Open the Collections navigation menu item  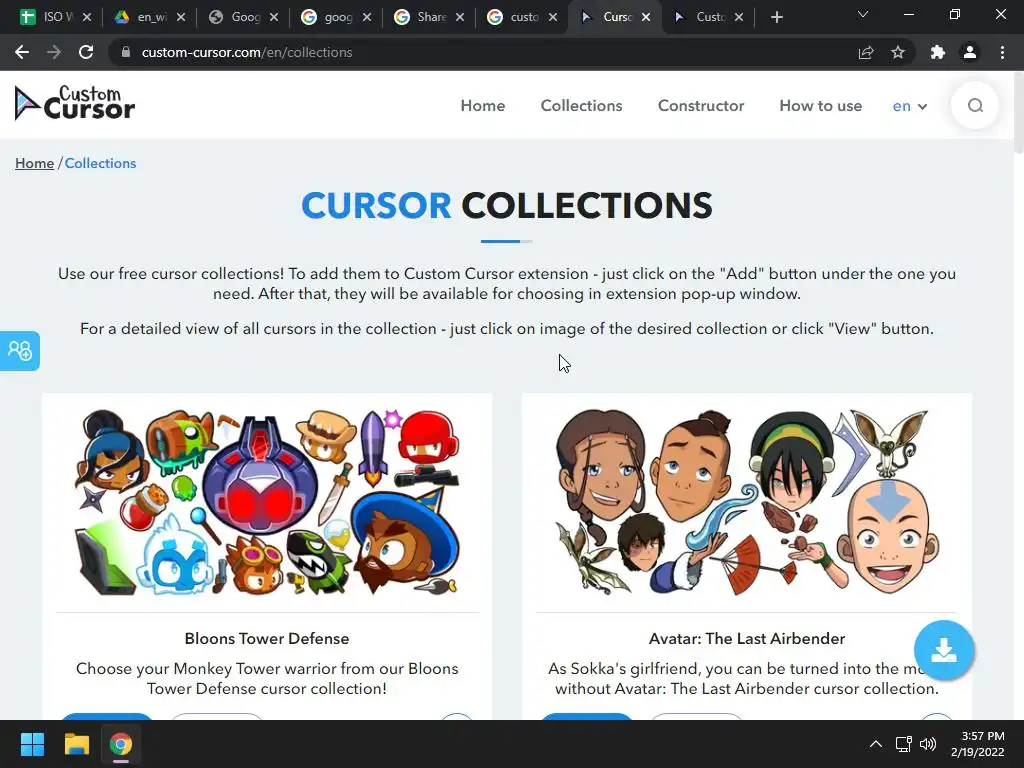coord(581,106)
